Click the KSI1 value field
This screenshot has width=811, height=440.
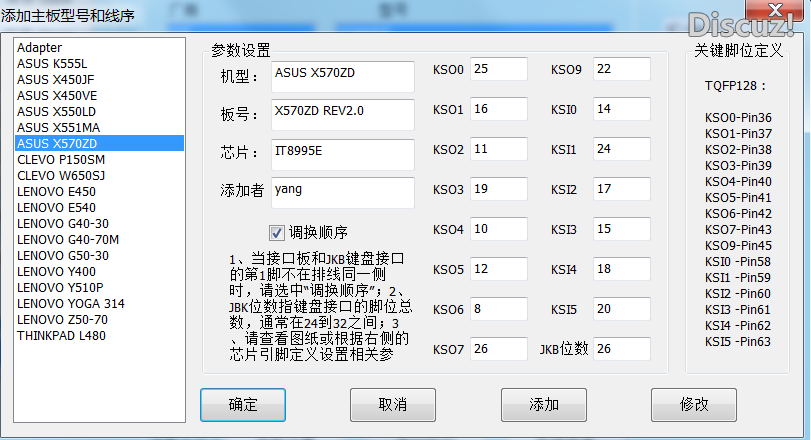(622, 149)
